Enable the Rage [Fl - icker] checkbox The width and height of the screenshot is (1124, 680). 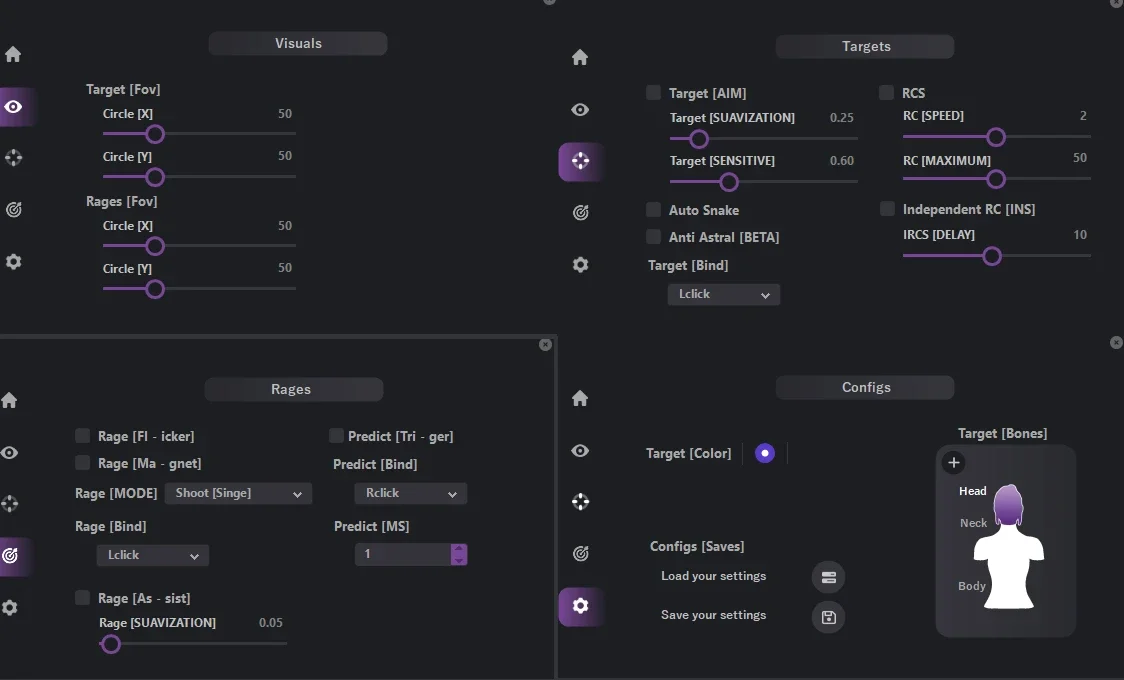82,436
